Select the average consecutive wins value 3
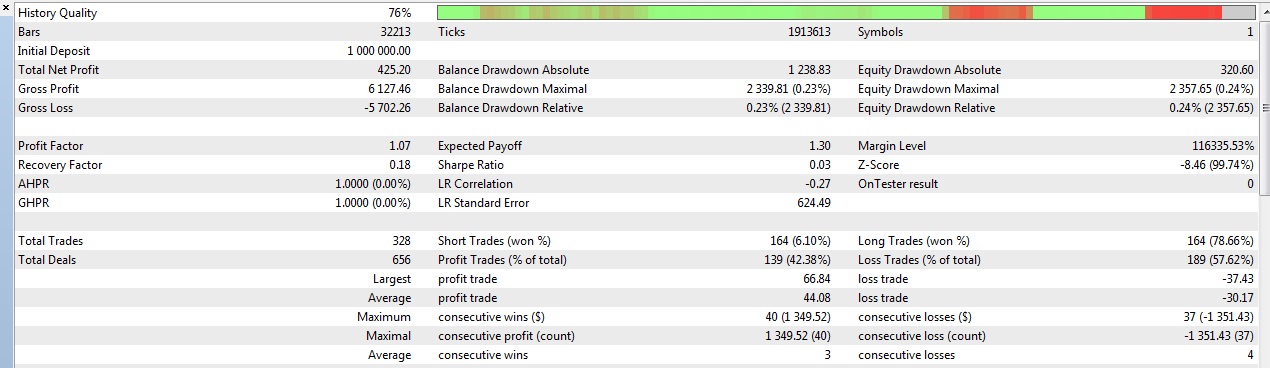This screenshot has height=368, width=1270. (x=828, y=355)
